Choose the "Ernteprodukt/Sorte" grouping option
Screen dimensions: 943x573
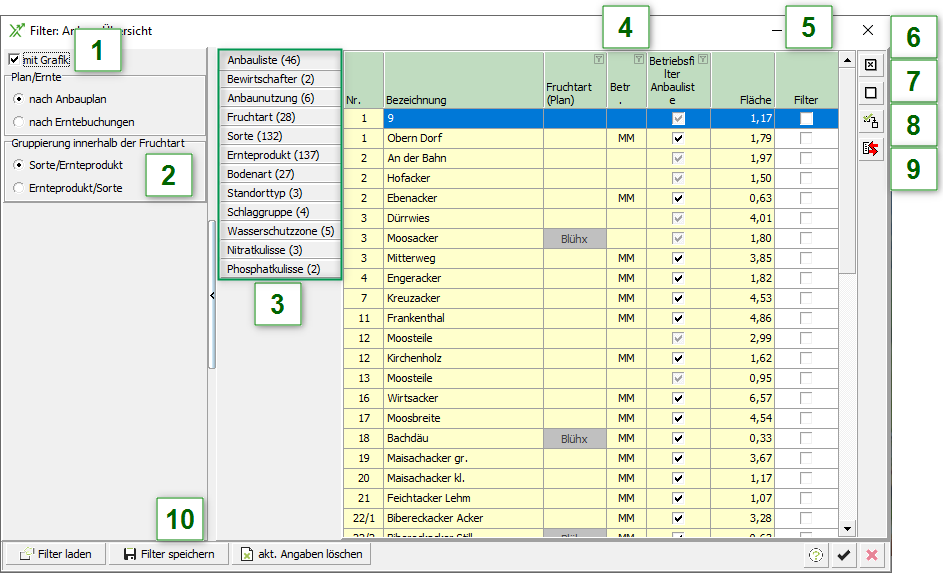tap(18, 187)
